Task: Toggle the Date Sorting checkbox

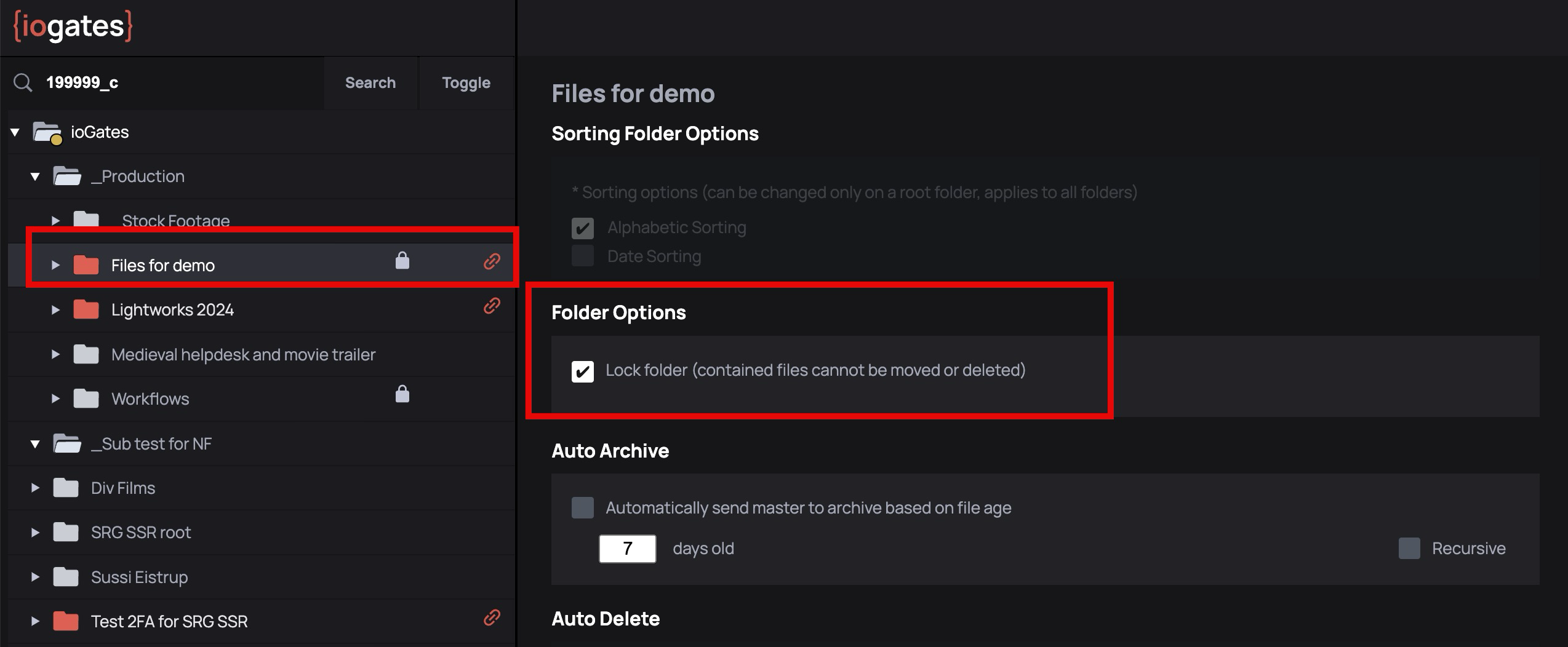Action: [582, 256]
